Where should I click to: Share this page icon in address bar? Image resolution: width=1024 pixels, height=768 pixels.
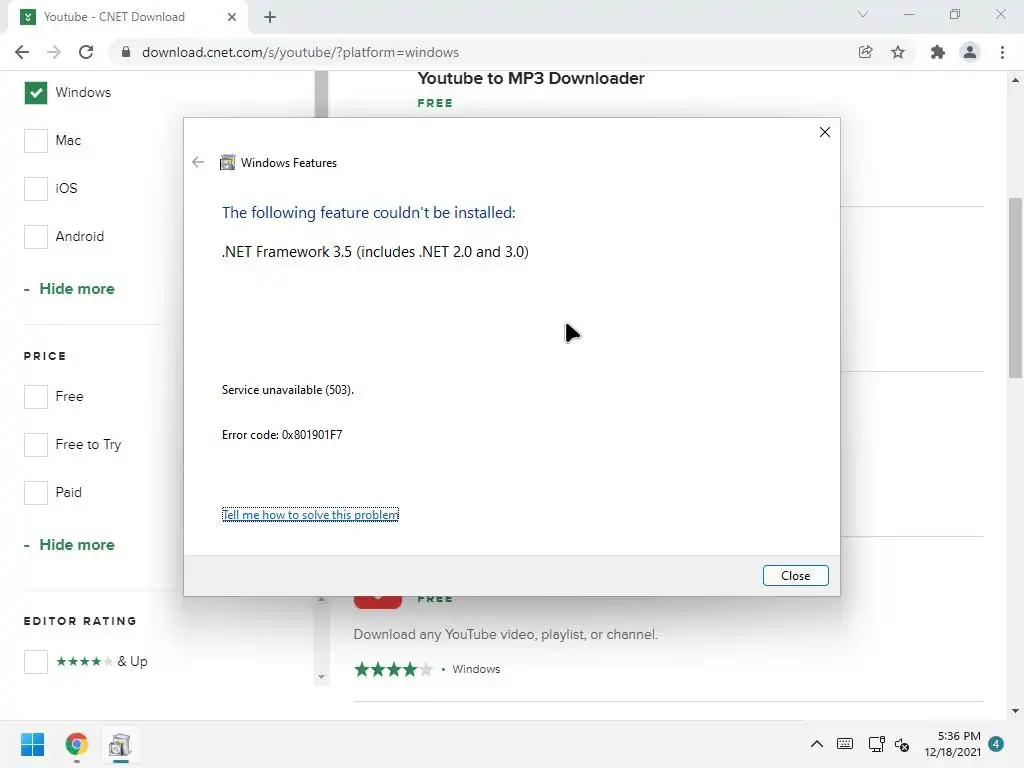tap(865, 52)
